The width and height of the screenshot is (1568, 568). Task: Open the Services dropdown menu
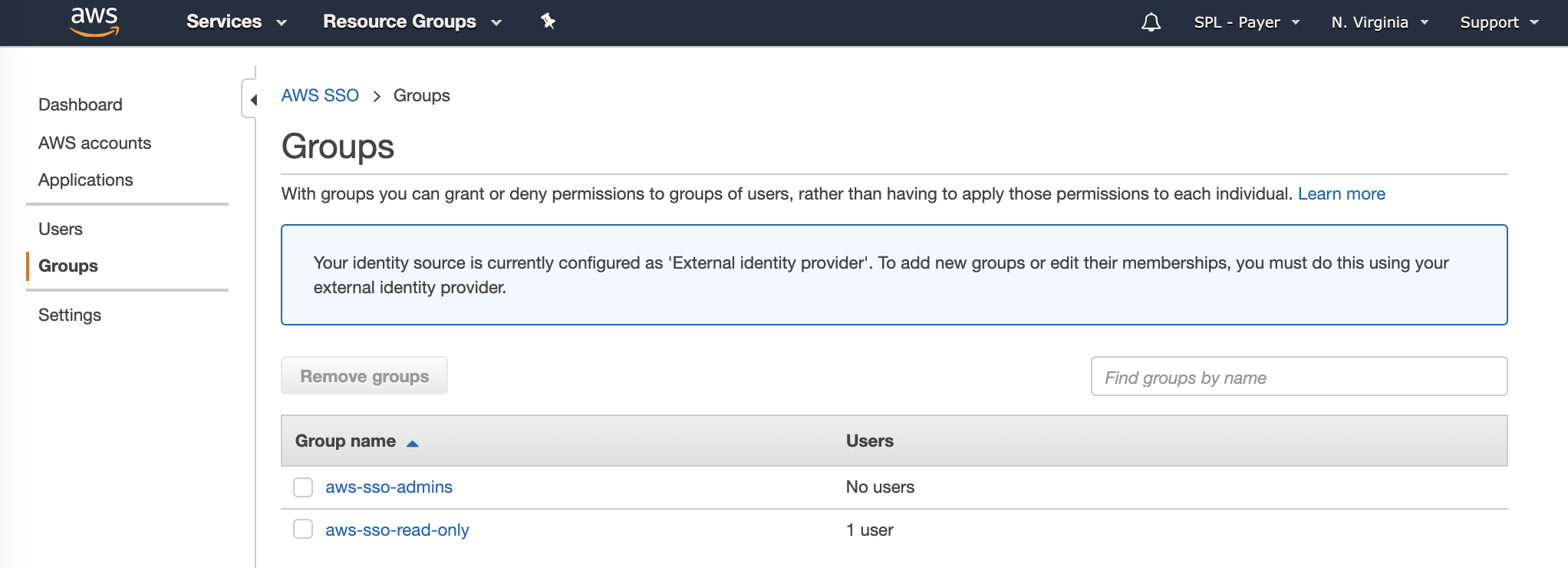point(236,21)
